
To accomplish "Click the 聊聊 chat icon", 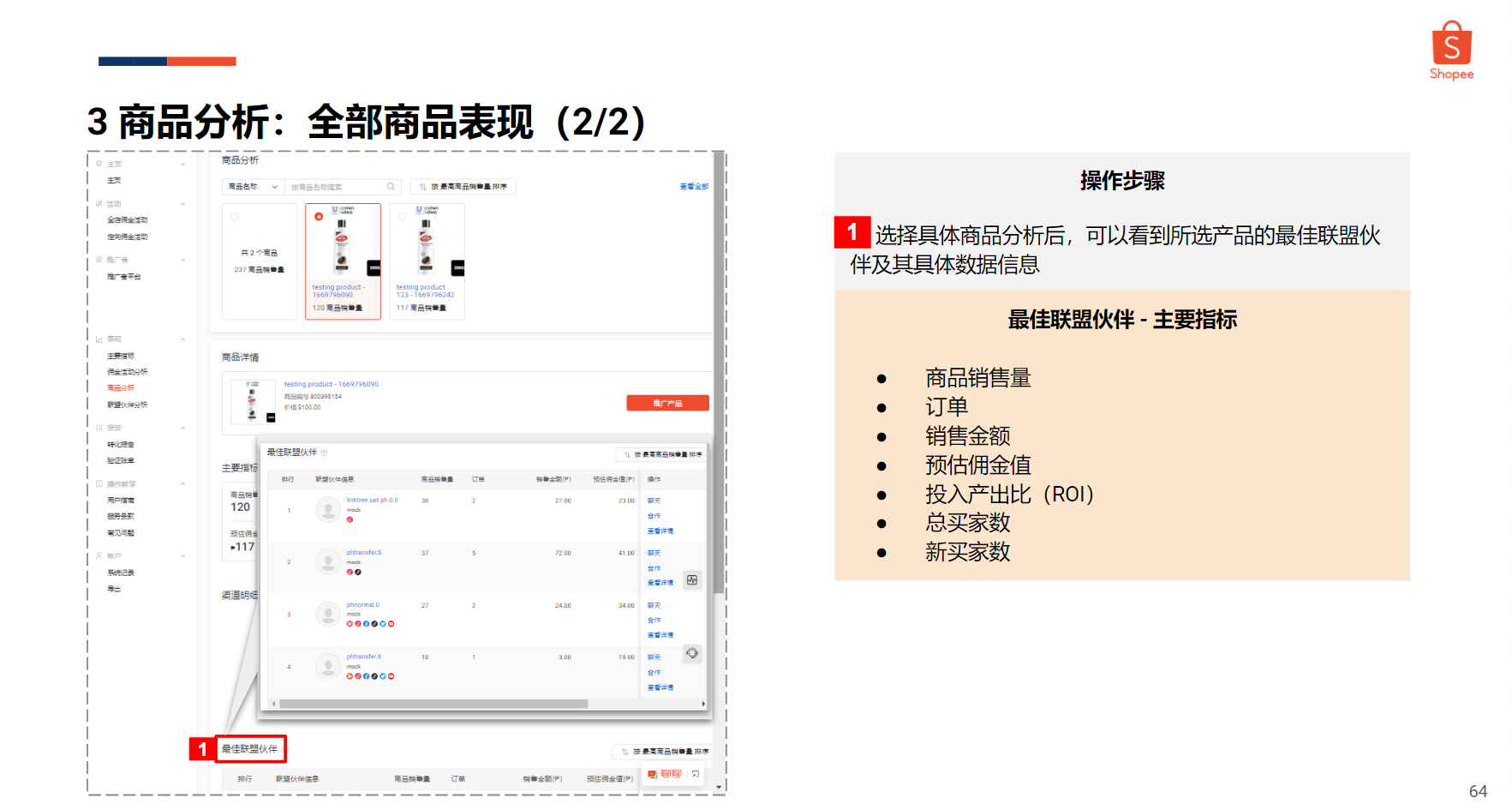I will pyautogui.click(x=653, y=774).
